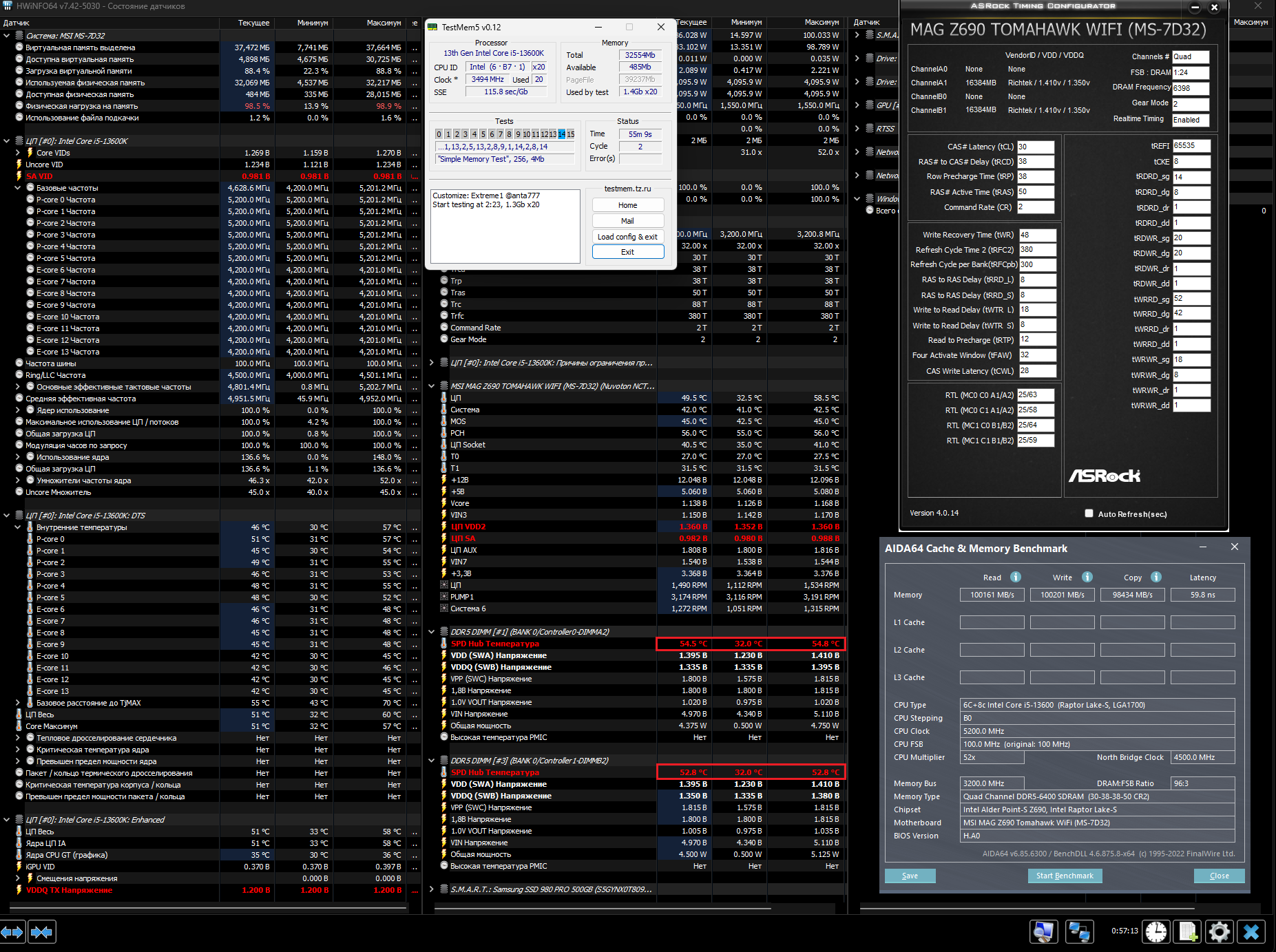
Task: Click the collapse columns arrows icon in HWiNFO
Action: click(x=42, y=932)
